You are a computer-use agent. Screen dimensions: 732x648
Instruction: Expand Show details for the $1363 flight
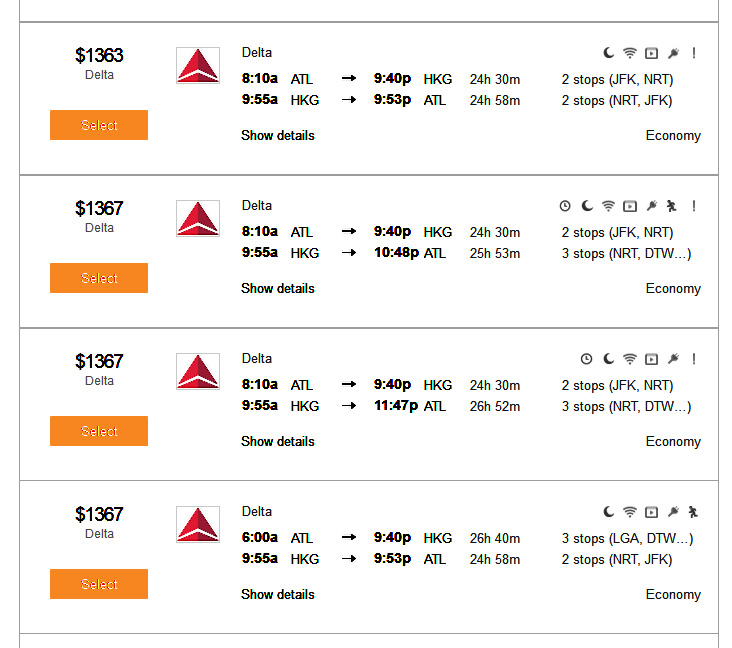(278, 135)
